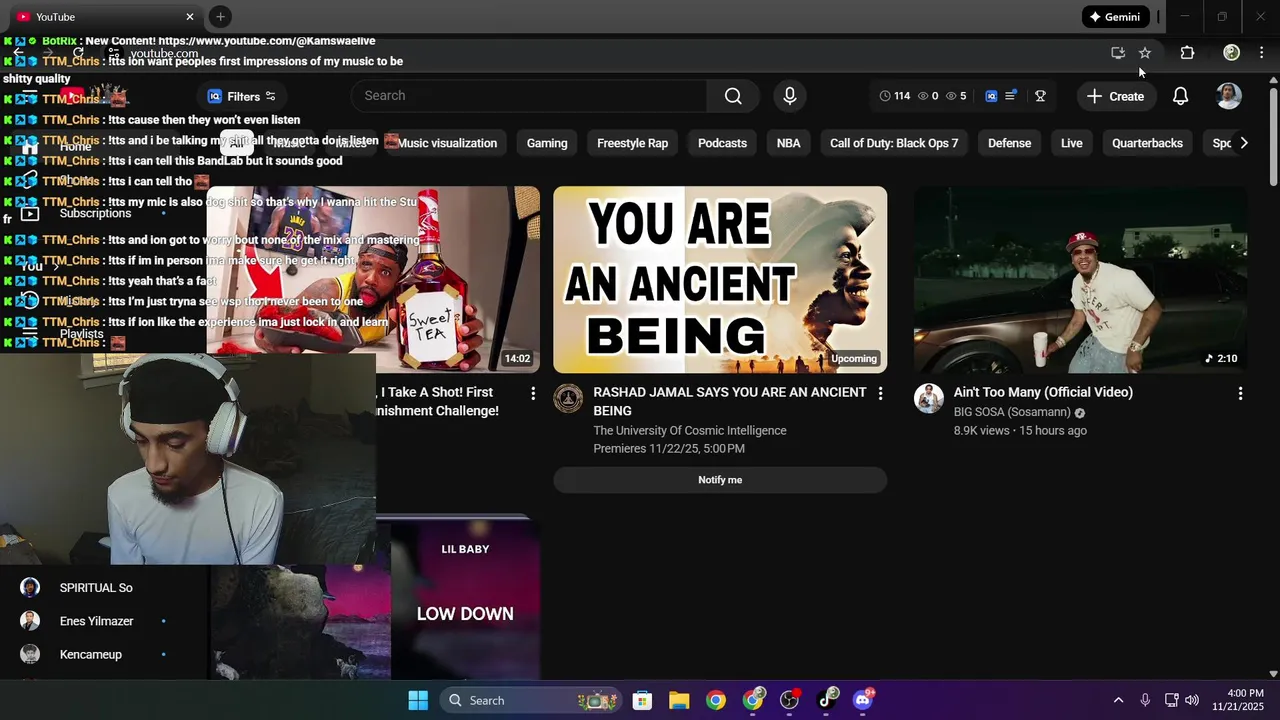Open Enes Yilmazer subscription channel
Image resolution: width=1280 pixels, height=720 pixels.
pos(96,621)
